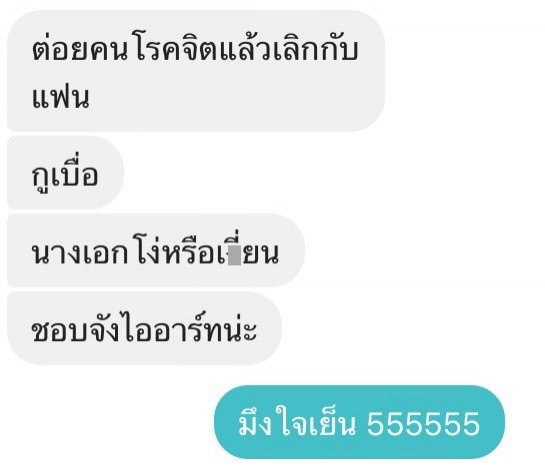The height and width of the screenshot is (467, 545).
Task: Select the teal reply bubble มึงใจเย็น 555555
Action: tap(359, 422)
